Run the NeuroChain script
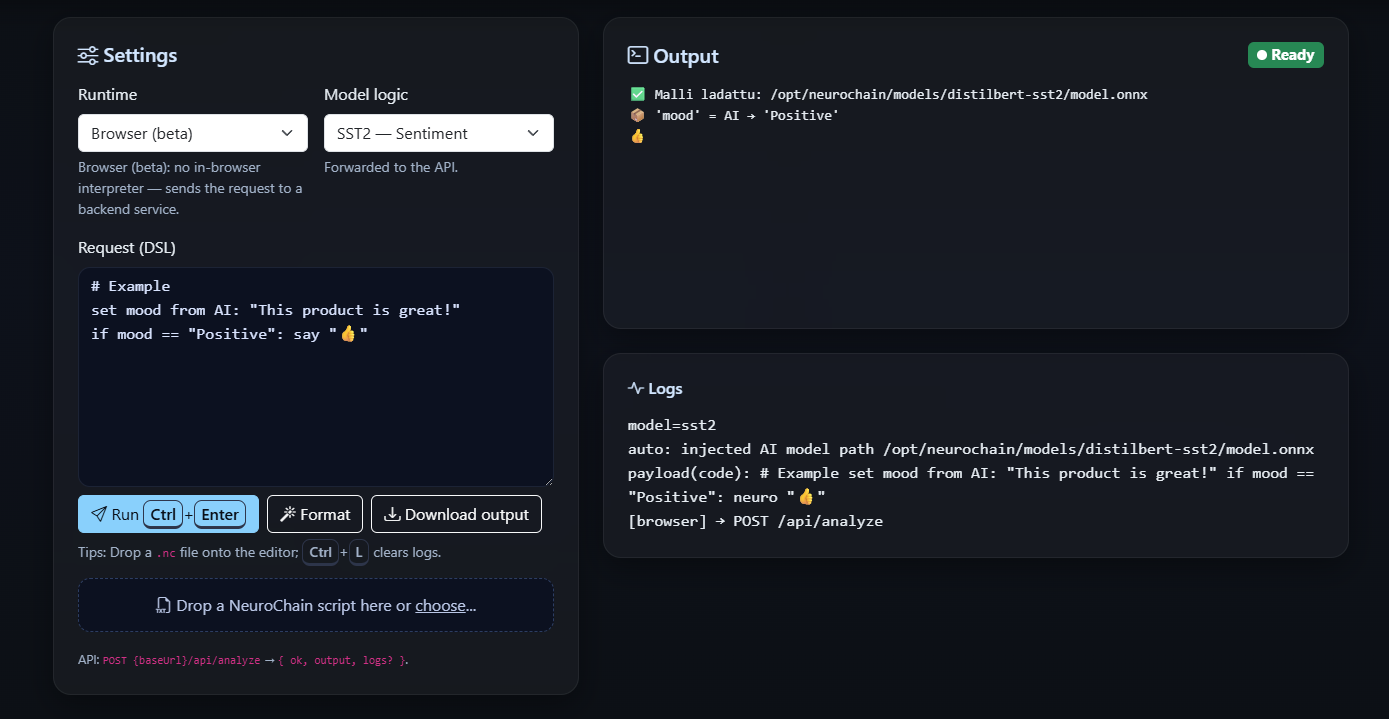The width and height of the screenshot is (1389, 719). tap(168, 513)
